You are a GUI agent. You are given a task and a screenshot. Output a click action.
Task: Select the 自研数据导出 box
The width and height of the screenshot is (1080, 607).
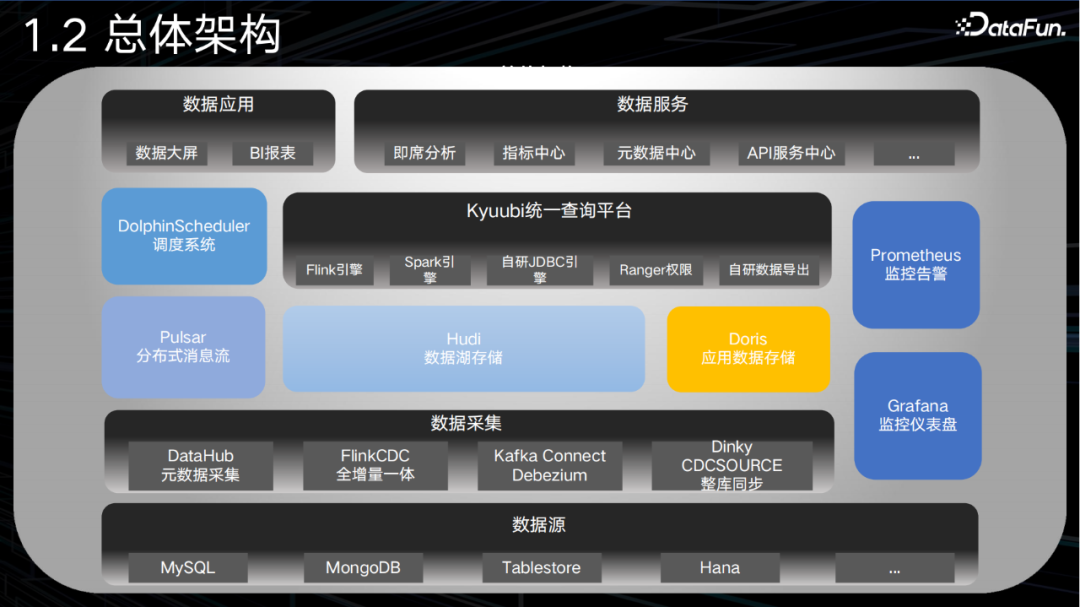pyautogui.click(x=768, y=270)
